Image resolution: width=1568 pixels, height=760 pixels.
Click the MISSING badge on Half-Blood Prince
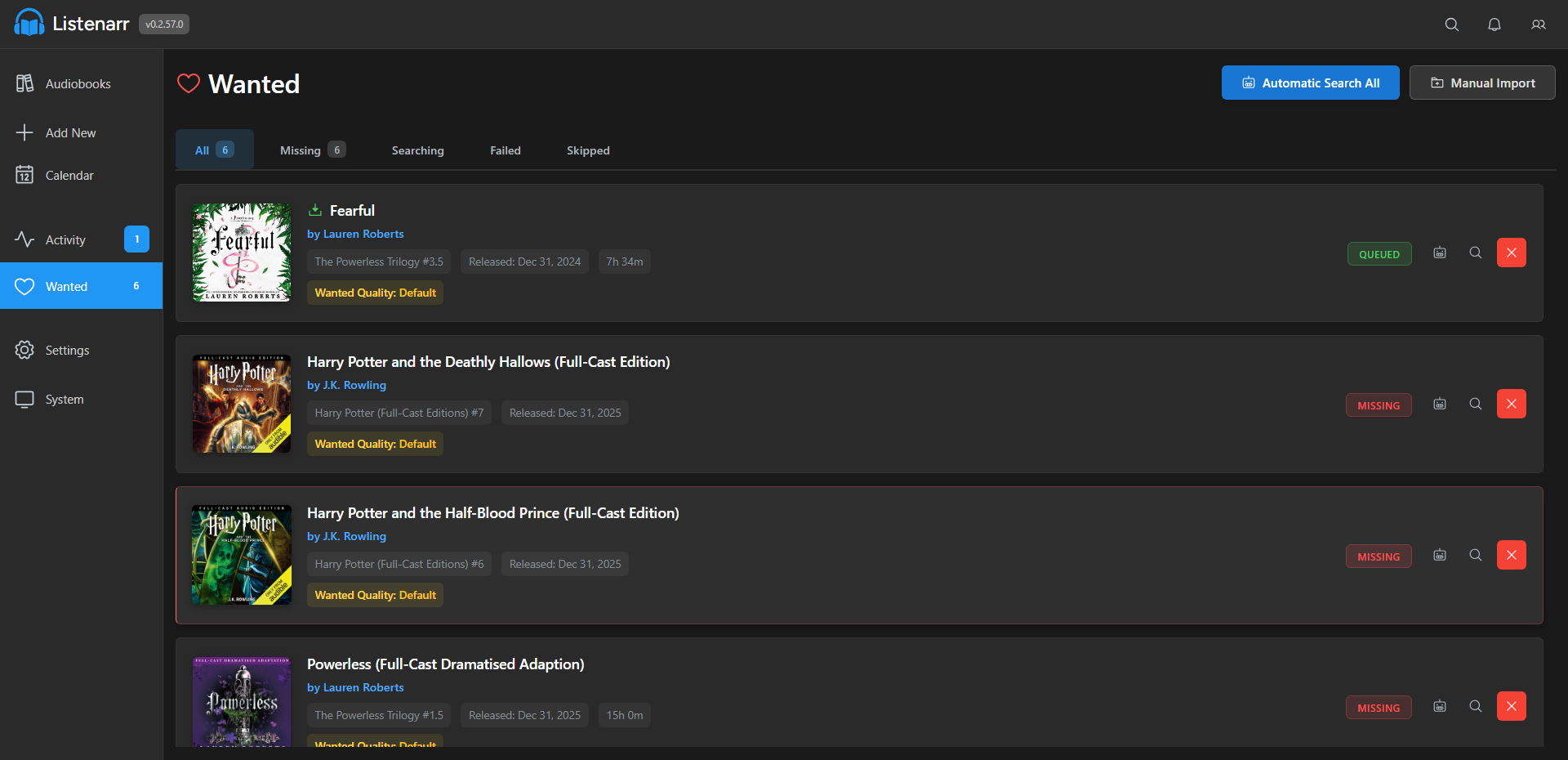(x=1379, y=557)
